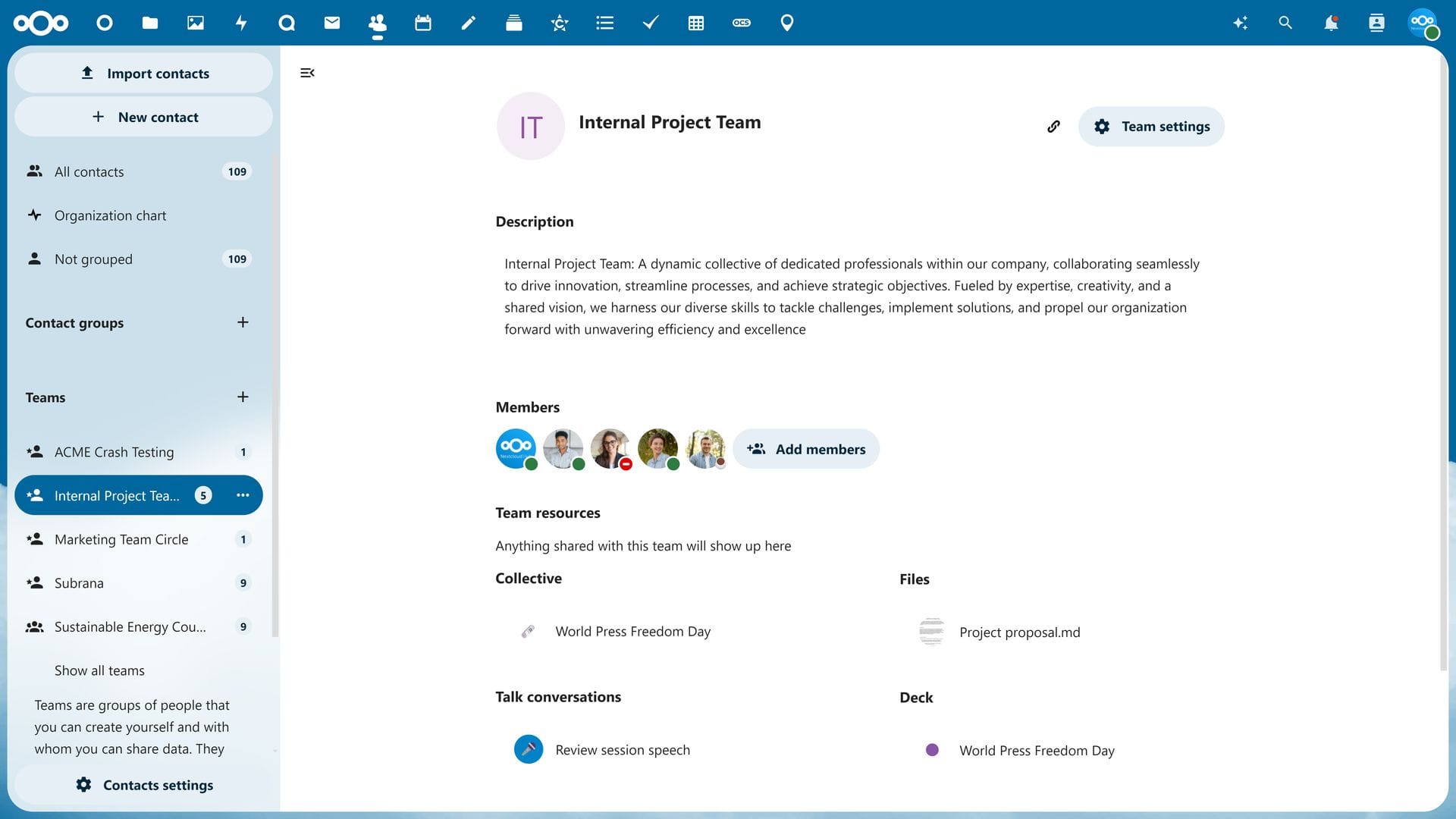Click the green online status badge on avatar
This screenshot has width=1456, height=819.
click(x=532, y=463)
